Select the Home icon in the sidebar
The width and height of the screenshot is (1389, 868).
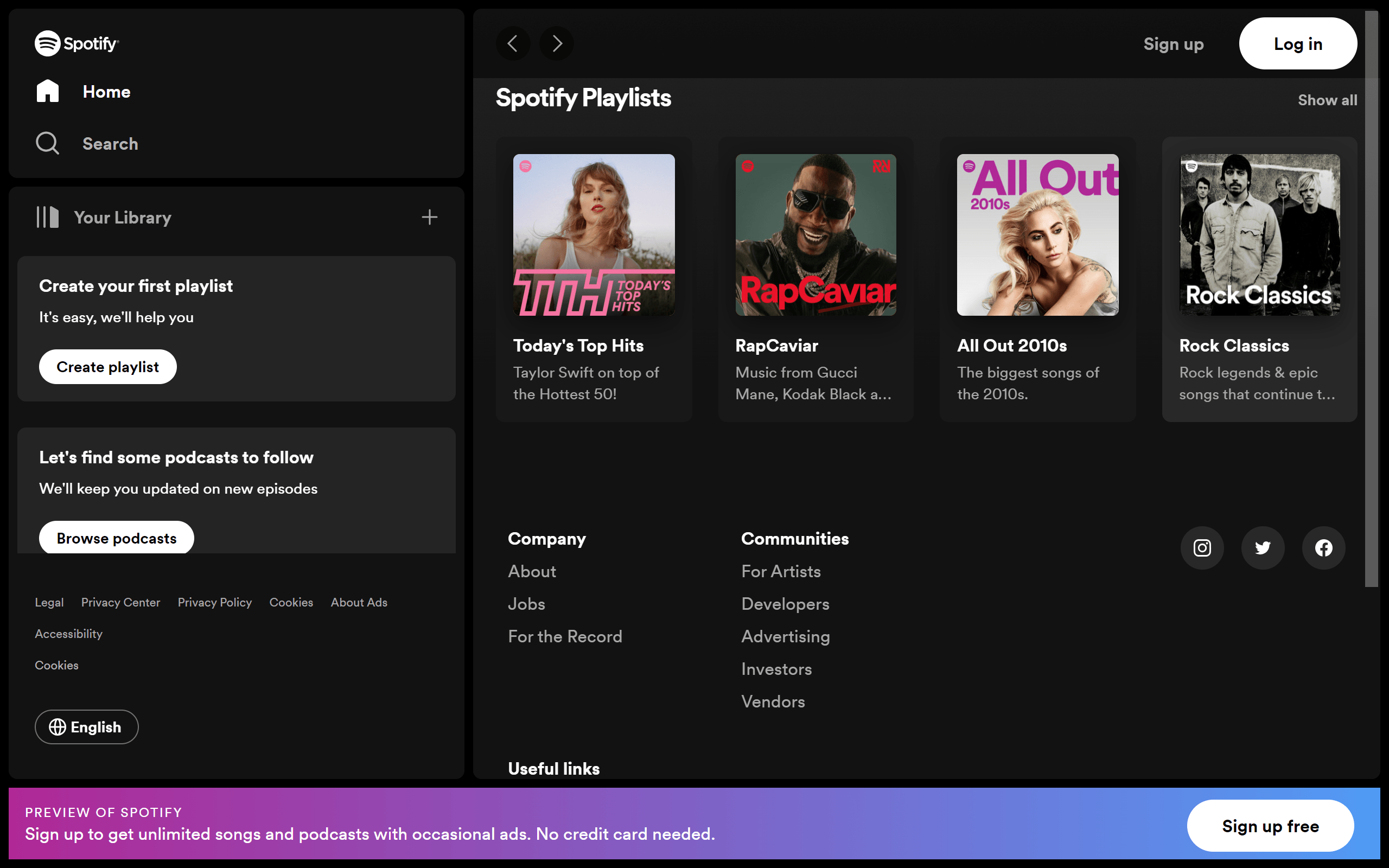coord(48,91)
